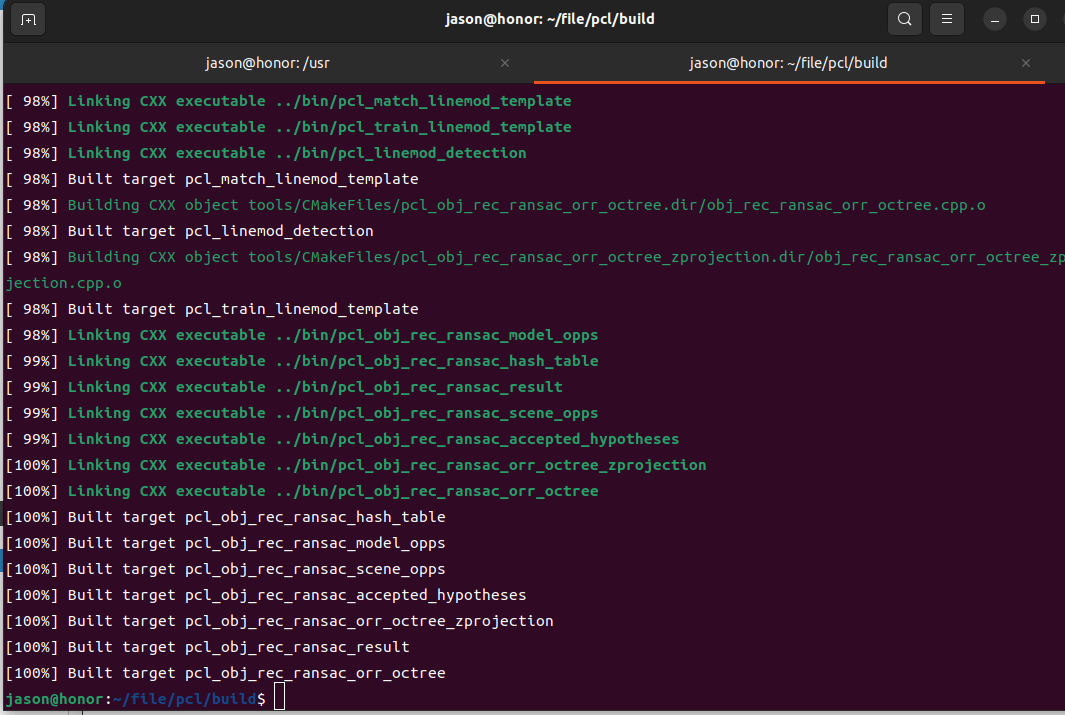Open a new terminal tab
This screenshot has height=715, width=1065.
click(x=27, y=19)
